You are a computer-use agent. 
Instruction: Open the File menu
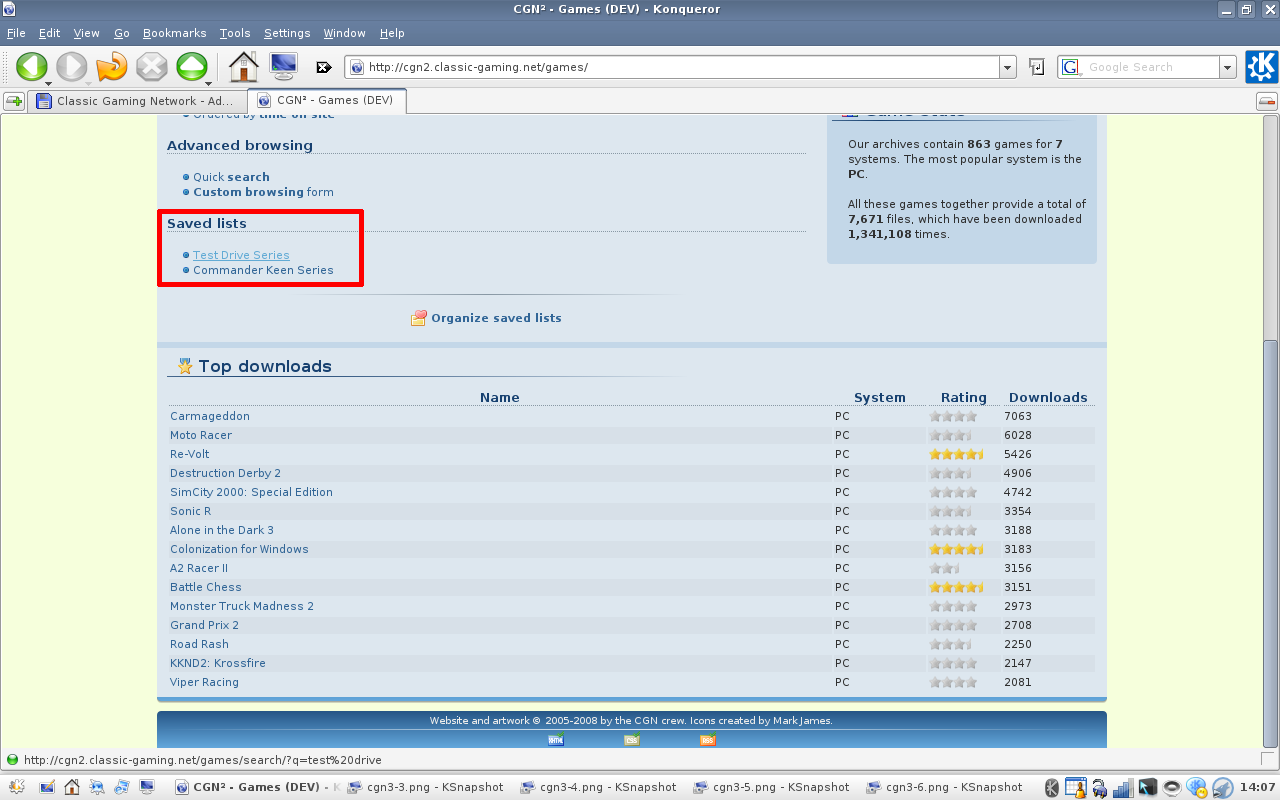(x=16, y=33)
